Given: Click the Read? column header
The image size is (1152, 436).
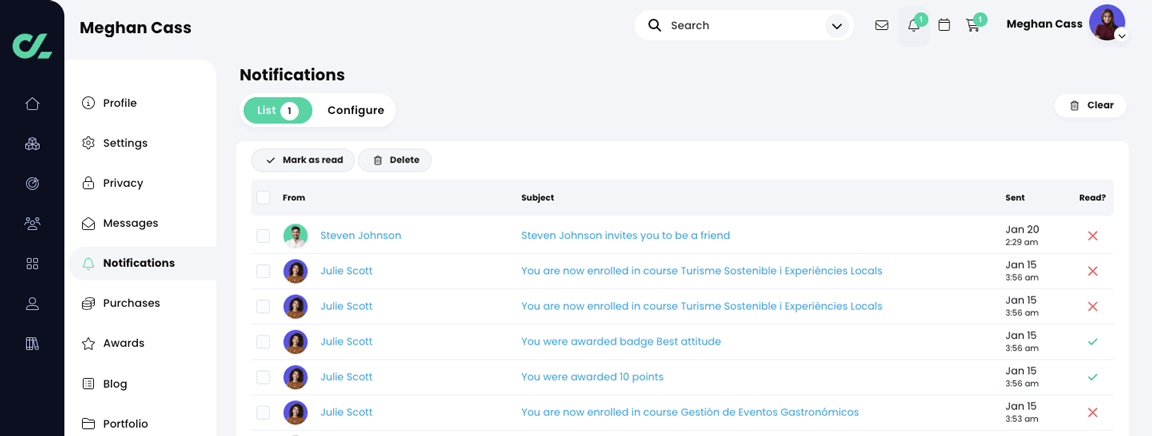Looking at the screenshot, I should pos(1092,198).
